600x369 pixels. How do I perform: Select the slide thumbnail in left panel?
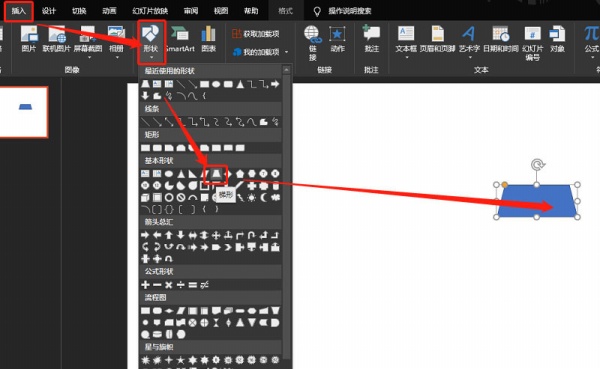[x=24, y=112]
